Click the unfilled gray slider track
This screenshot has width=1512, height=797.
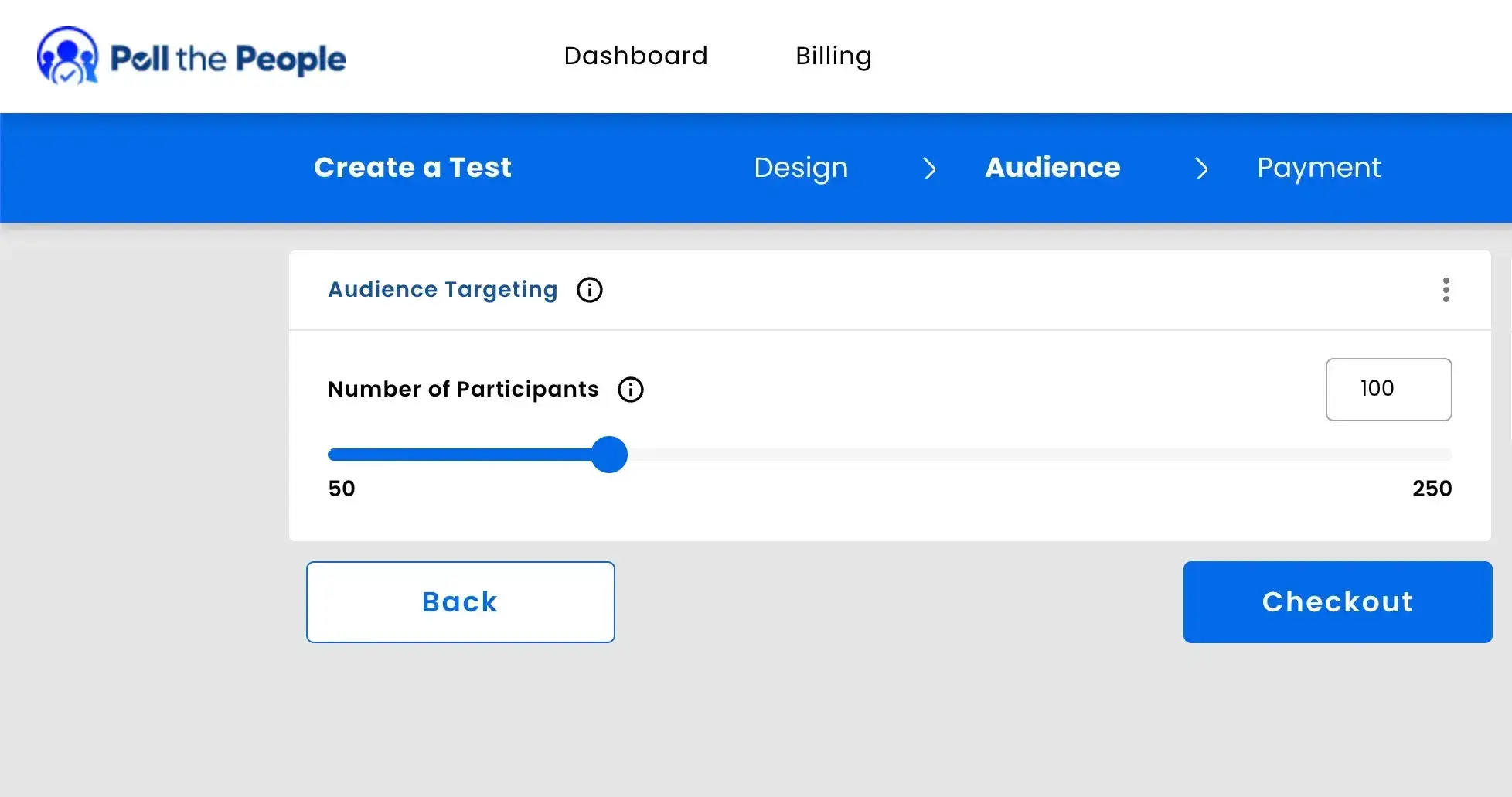[x=1036, y=455]
